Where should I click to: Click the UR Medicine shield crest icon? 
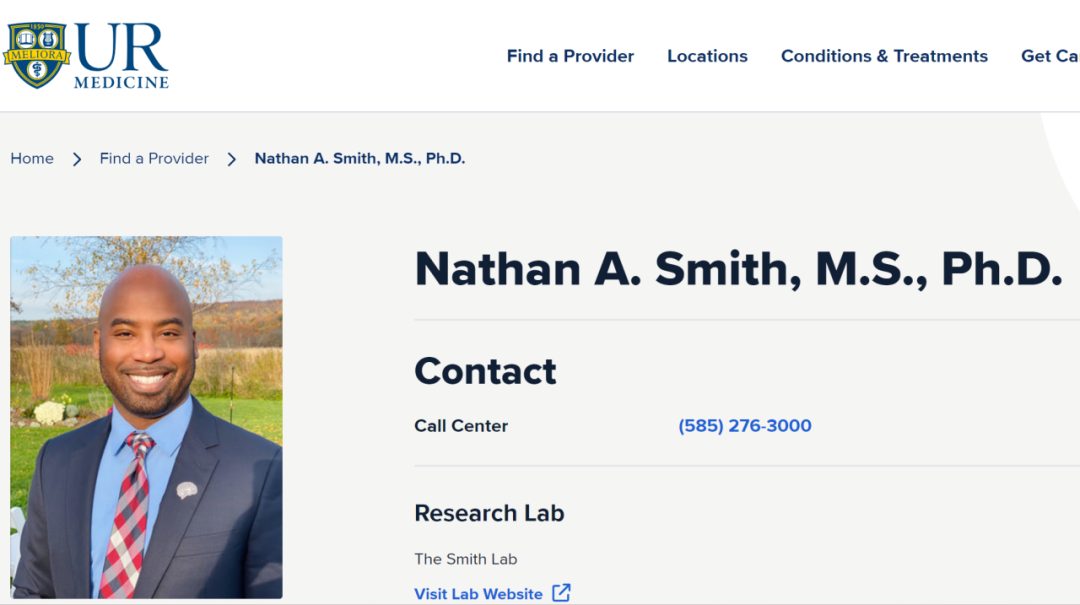(37, 55)
